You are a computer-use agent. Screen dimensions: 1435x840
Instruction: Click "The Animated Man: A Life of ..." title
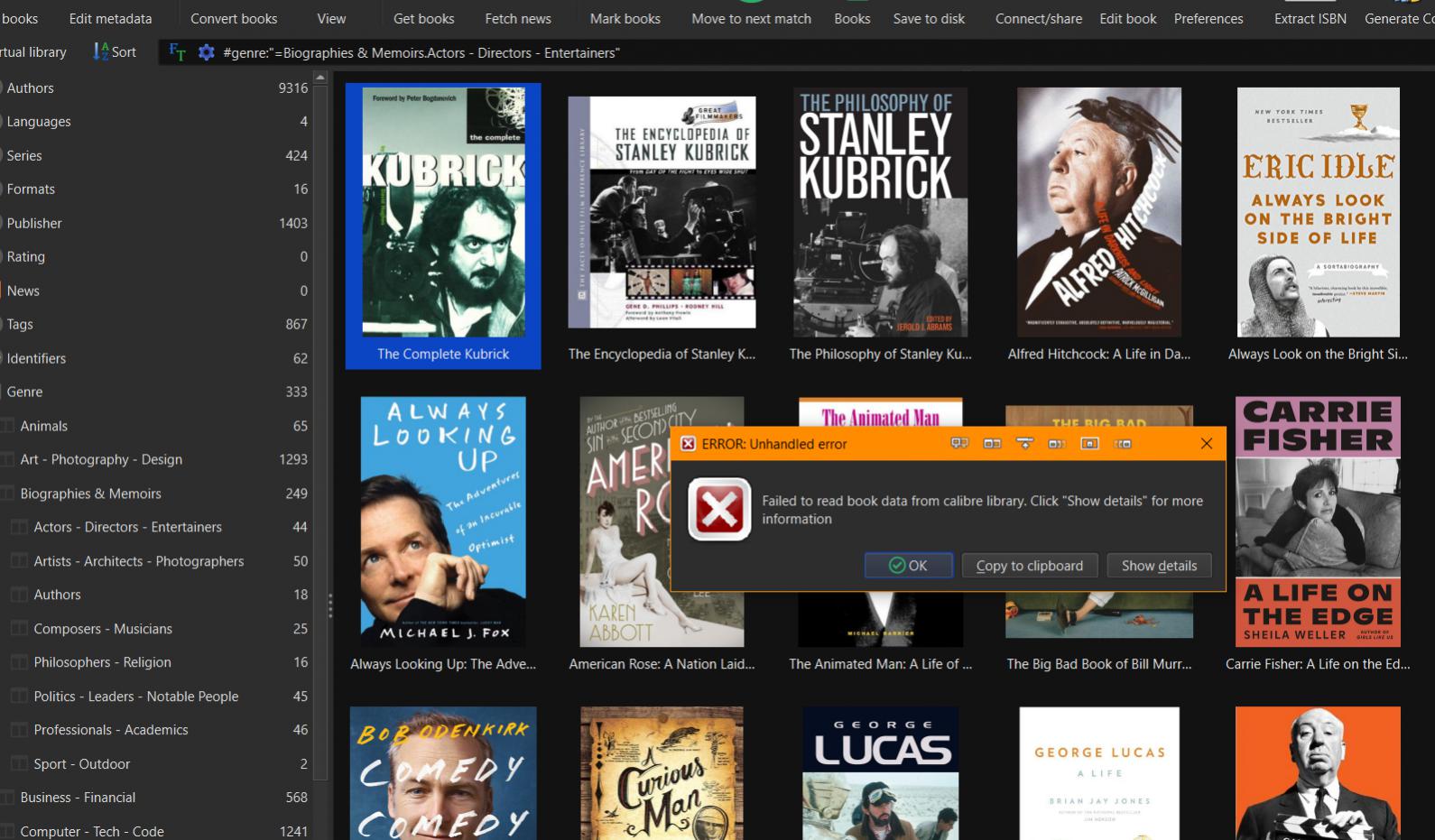coord(880,664)
